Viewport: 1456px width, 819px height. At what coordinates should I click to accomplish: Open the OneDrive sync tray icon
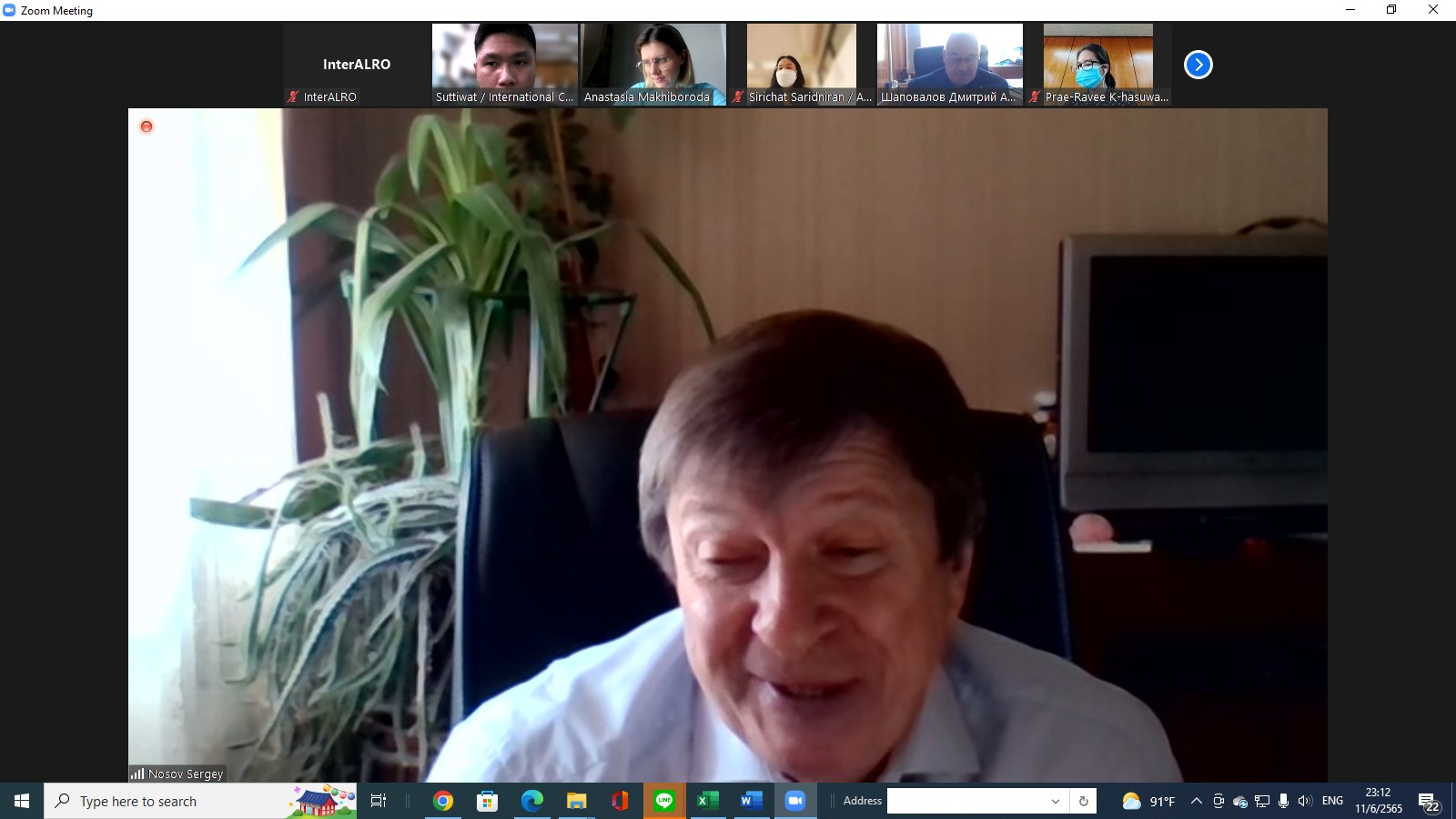pyautogui.click(x=1239, y=801)
